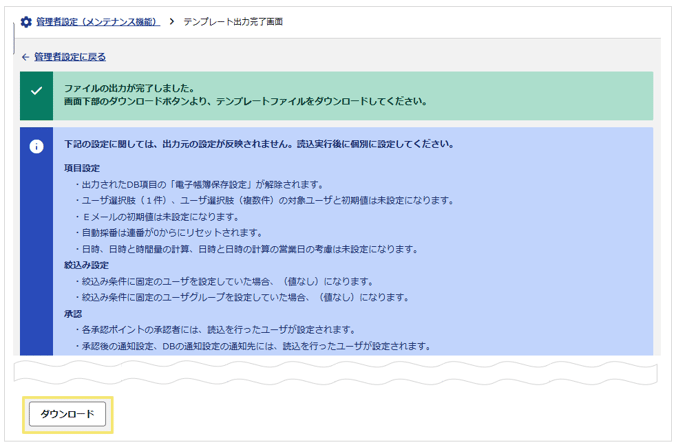Select the text ファイルの出力が完了しました。
The image size is (676, 447).
[130, 88]
